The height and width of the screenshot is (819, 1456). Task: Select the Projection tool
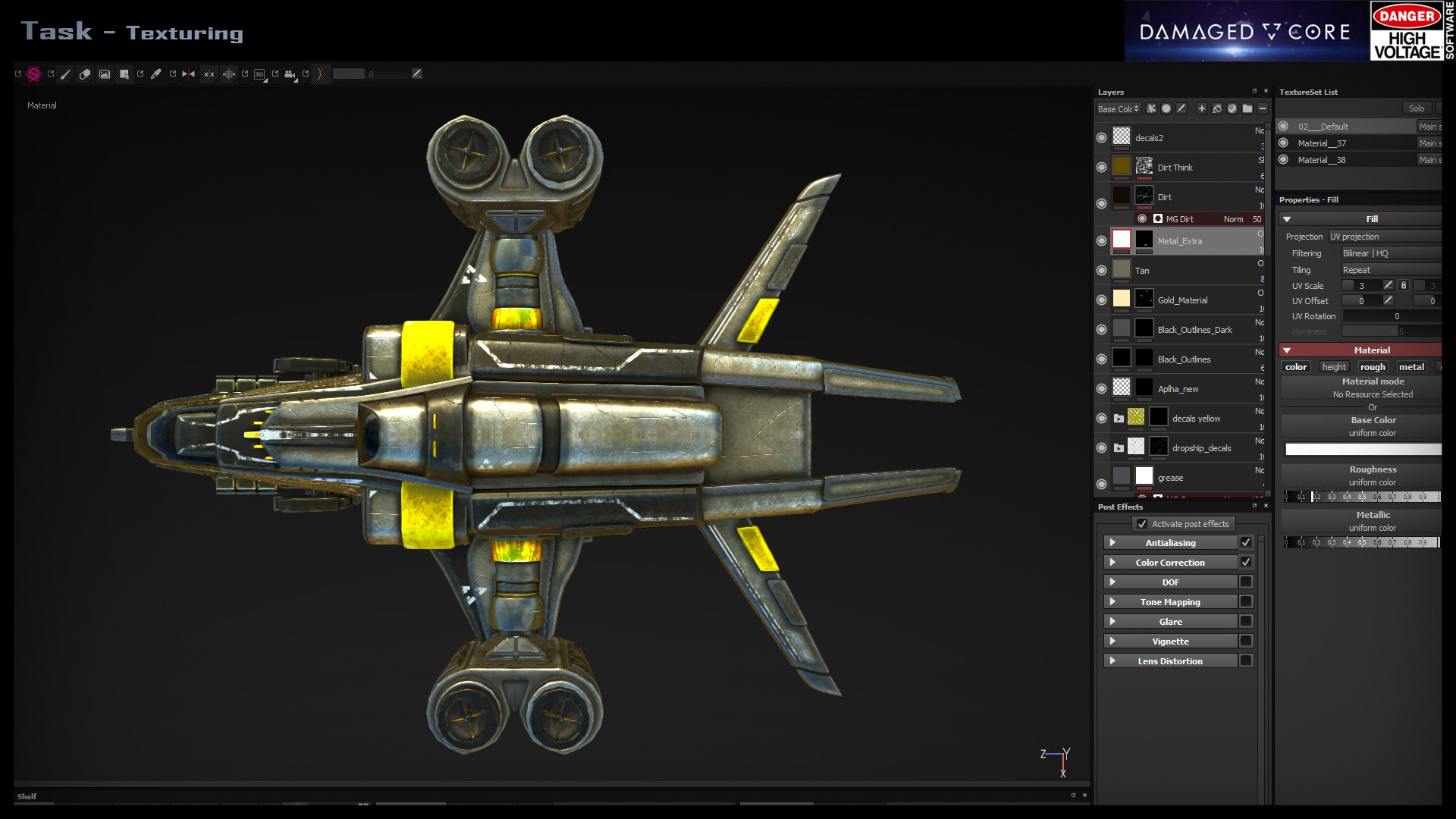coord(105,74)
